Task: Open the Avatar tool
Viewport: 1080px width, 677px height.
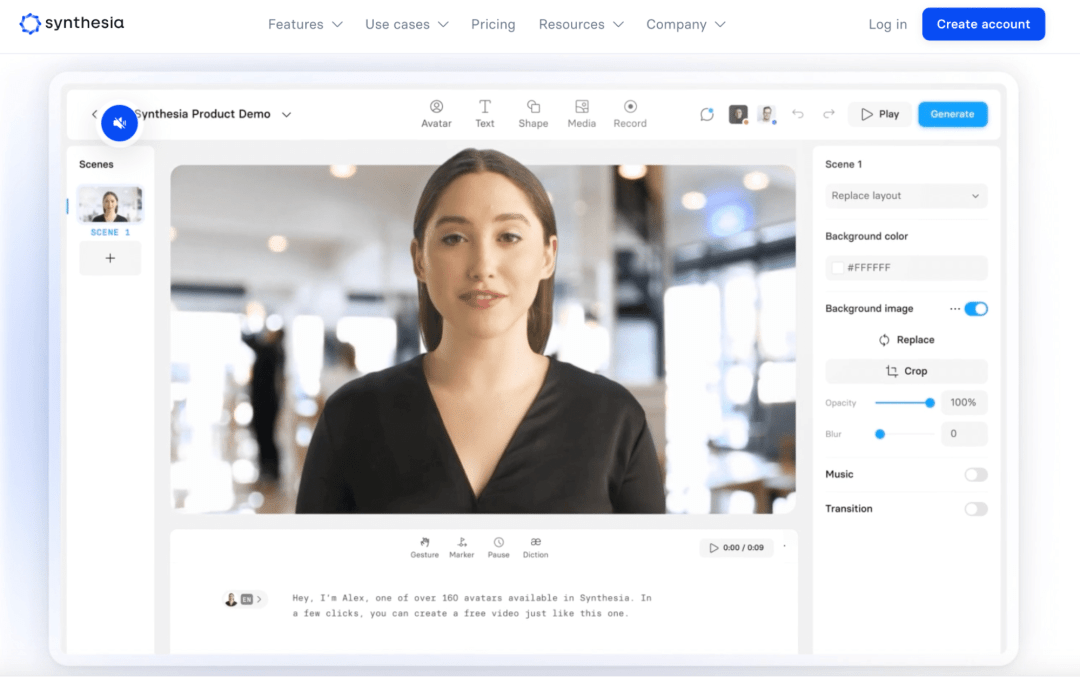Action: point(437,114)
